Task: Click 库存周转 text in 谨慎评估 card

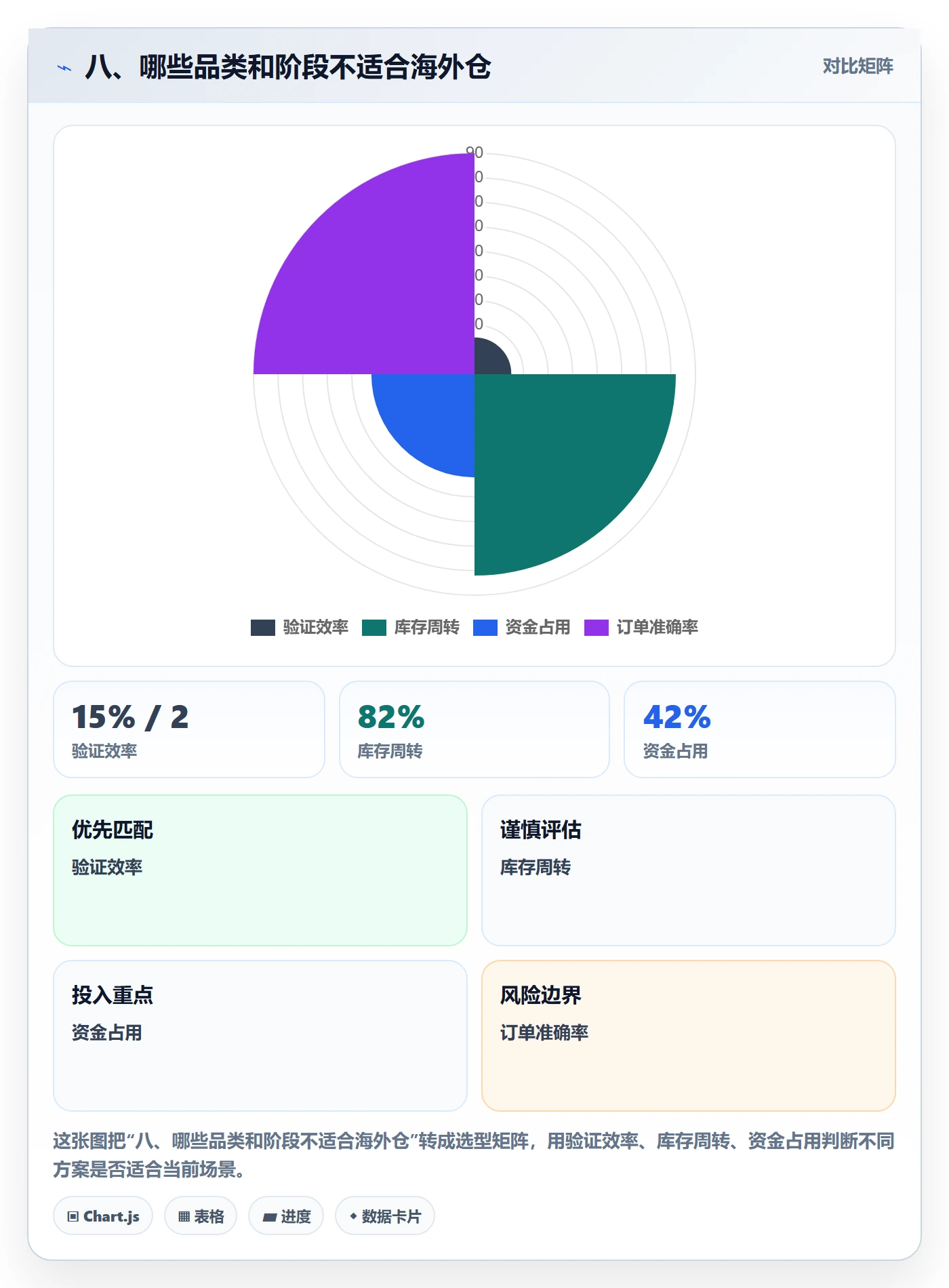Action: [x=536, y=867]
